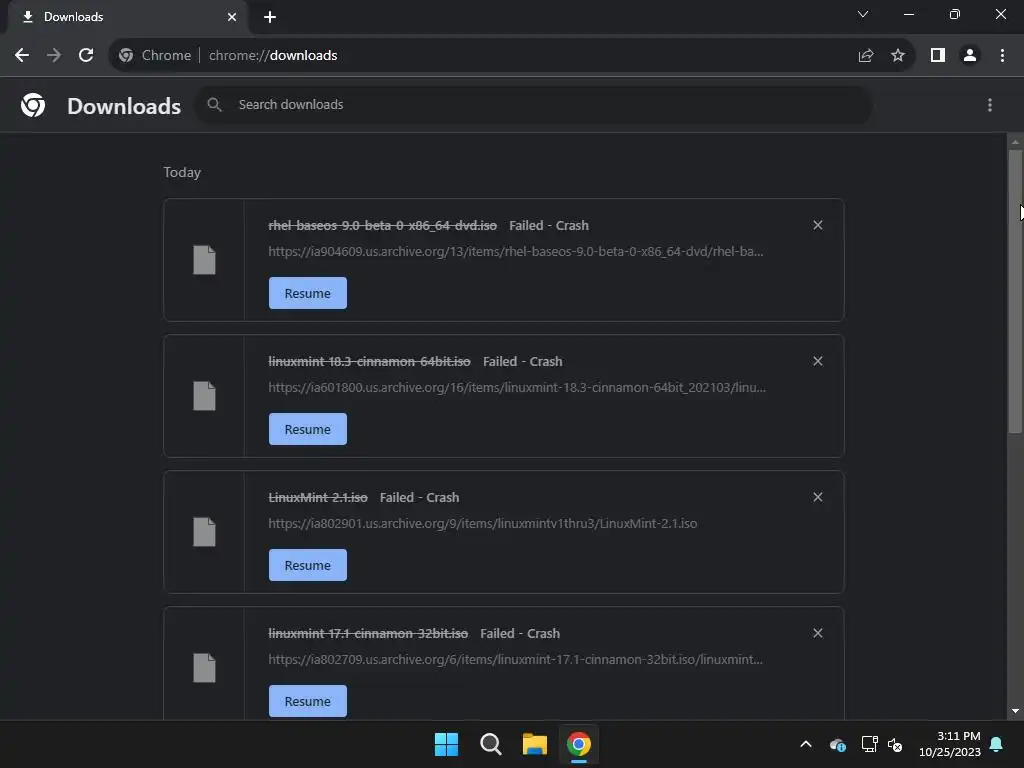Open a new browser tab

point(270,17)
